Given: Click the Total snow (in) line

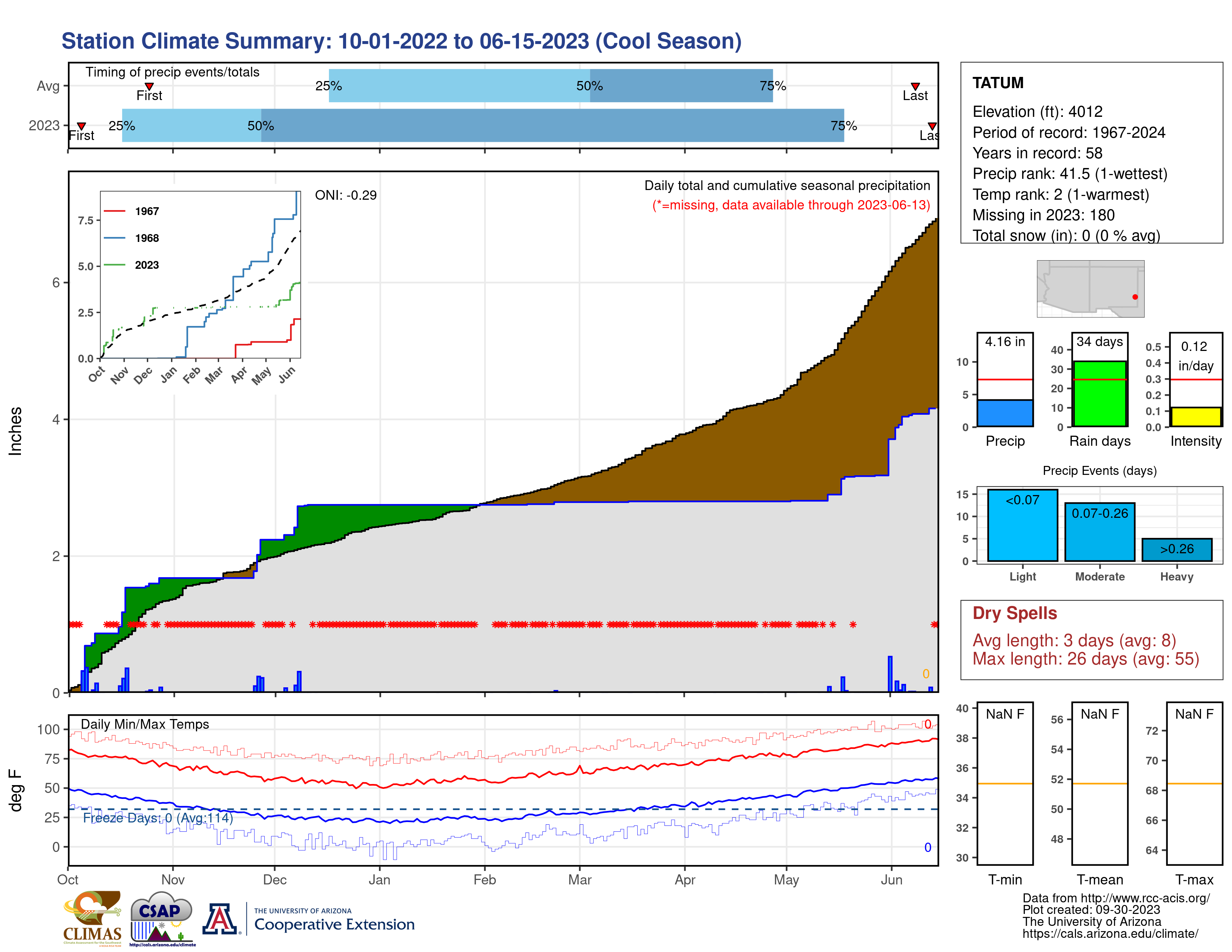Looking at the screenshot, I should click(1066, 235).
